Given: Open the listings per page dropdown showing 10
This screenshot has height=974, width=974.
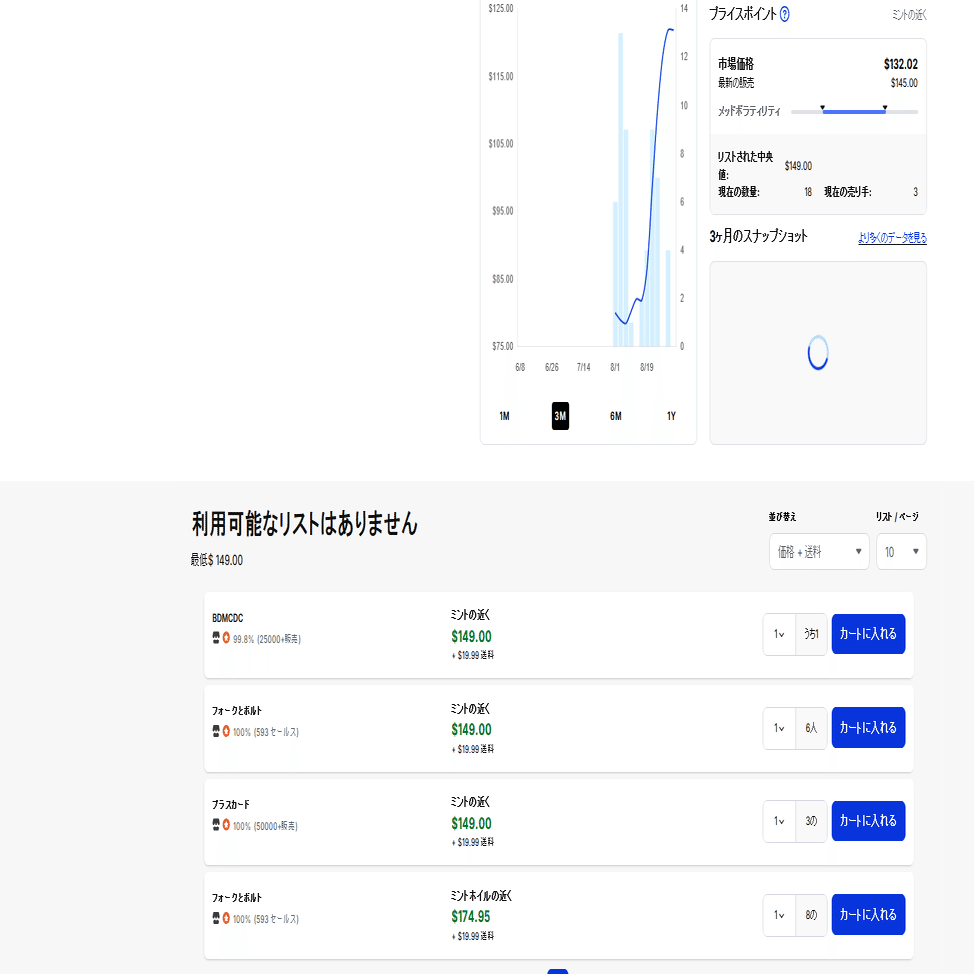Looking at the screenshot, I should (900, 551).
